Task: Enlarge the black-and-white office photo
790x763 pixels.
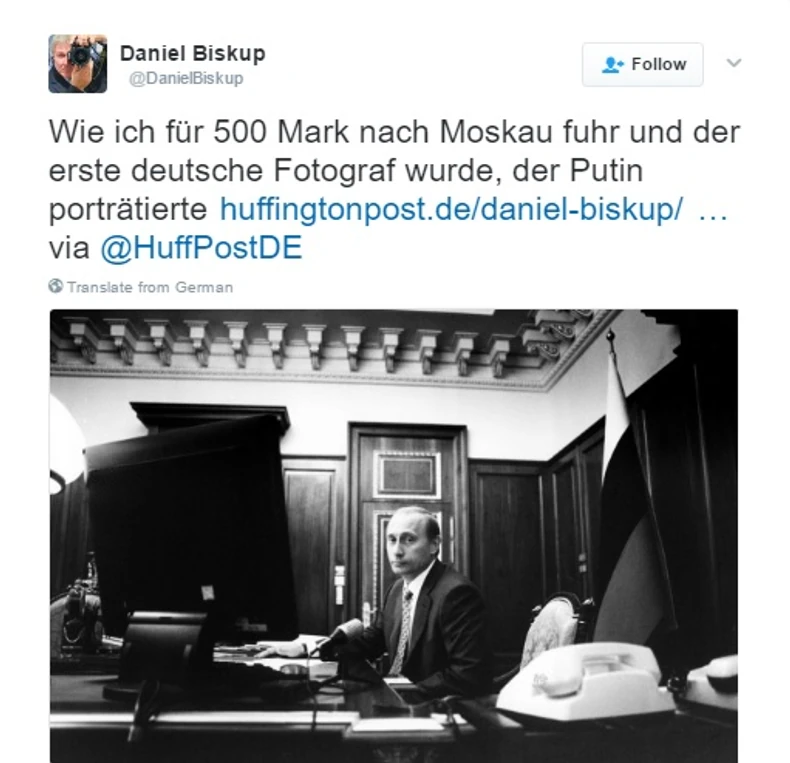Action: (x=394, y=536)
